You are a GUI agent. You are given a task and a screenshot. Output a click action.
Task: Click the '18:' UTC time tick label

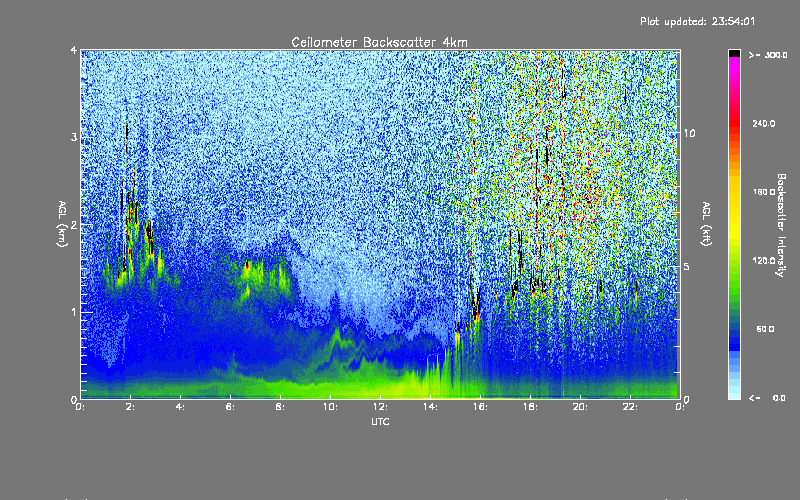click(530, 407)
